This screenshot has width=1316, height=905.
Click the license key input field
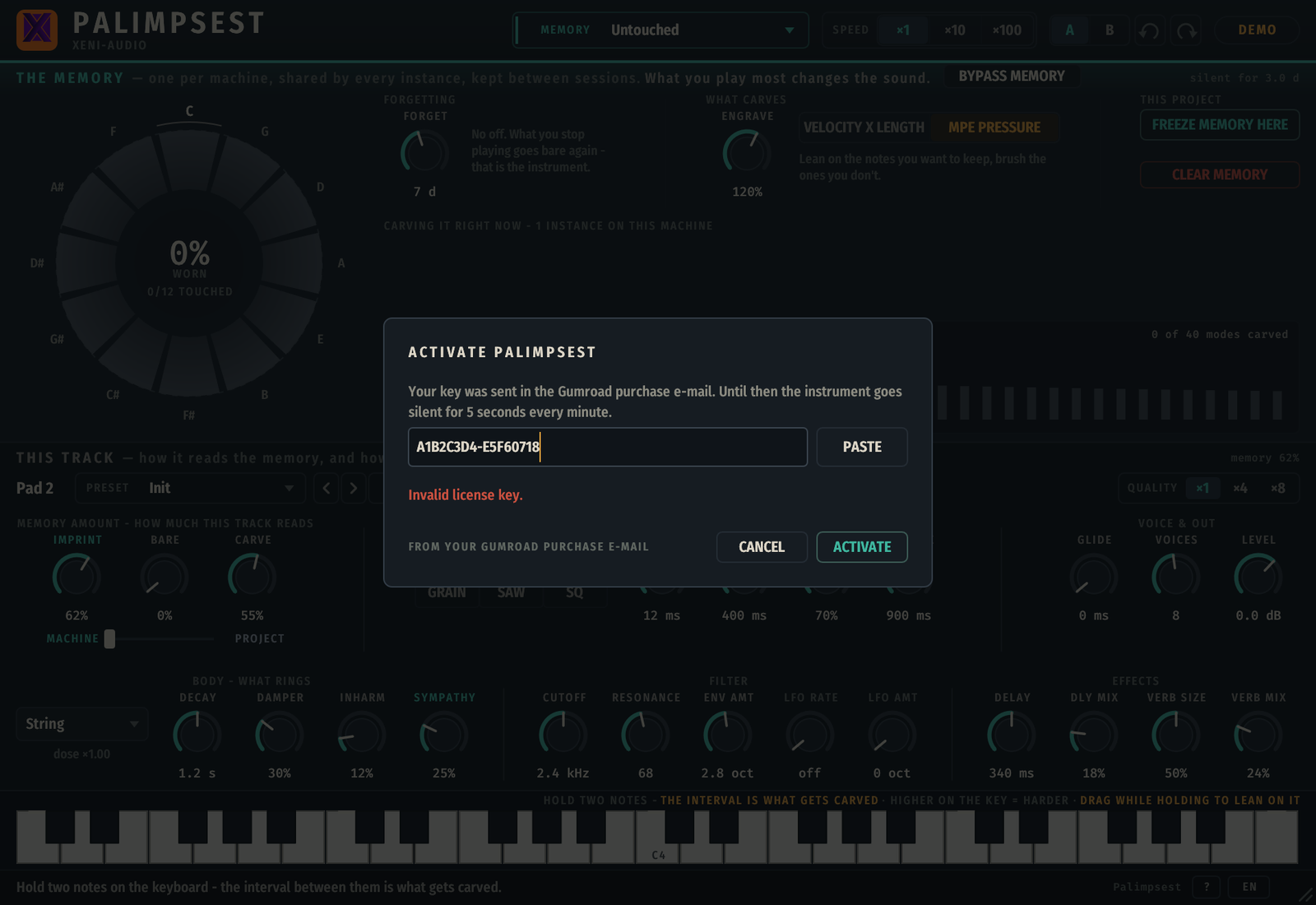tap(608, 447)
